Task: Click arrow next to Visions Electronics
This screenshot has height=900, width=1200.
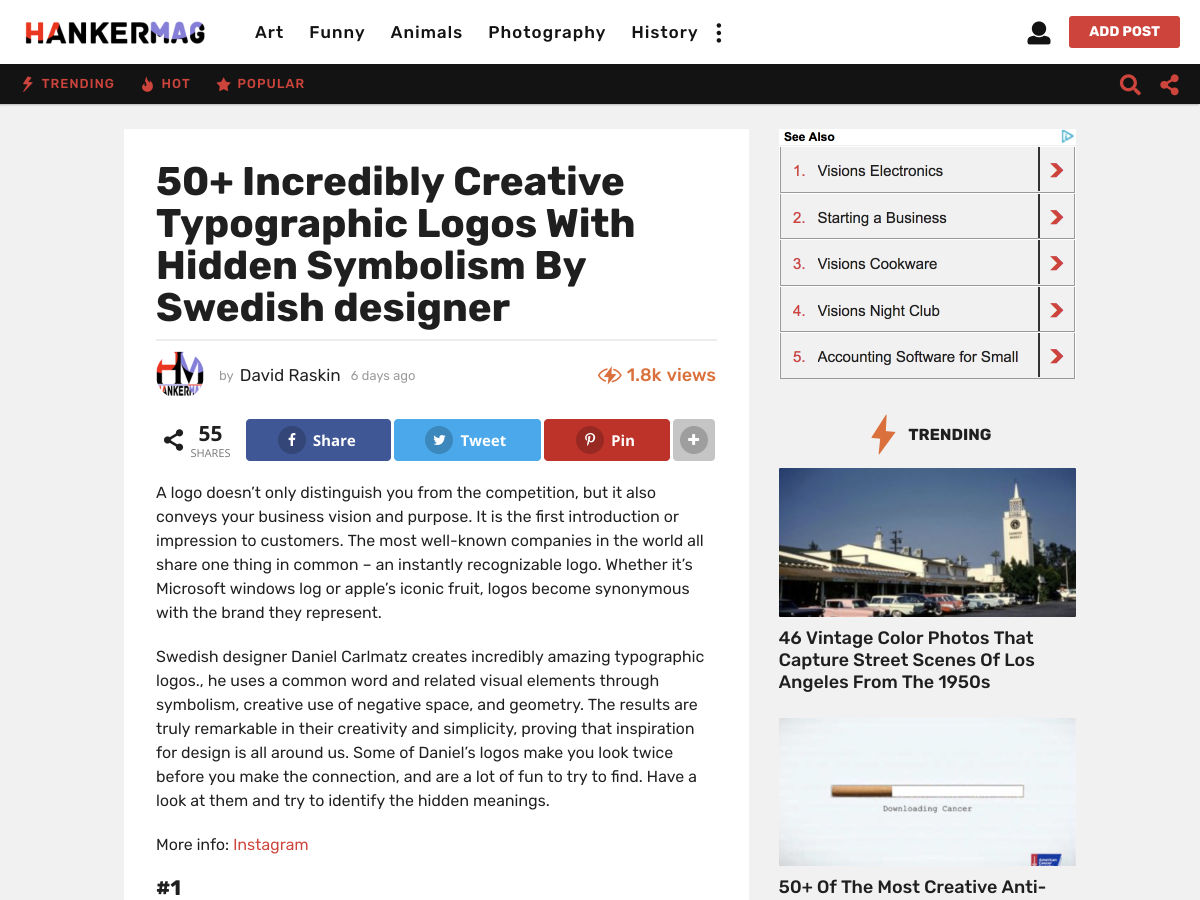Action: 1057,171
